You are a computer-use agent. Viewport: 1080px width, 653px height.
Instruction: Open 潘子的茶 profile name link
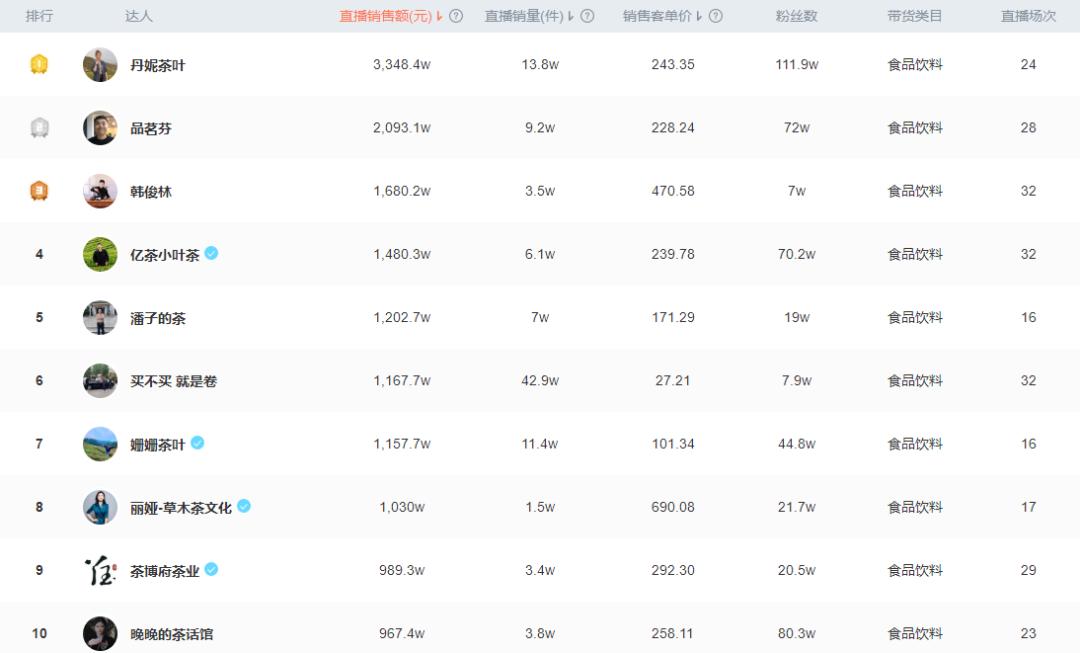click(158, 318)
